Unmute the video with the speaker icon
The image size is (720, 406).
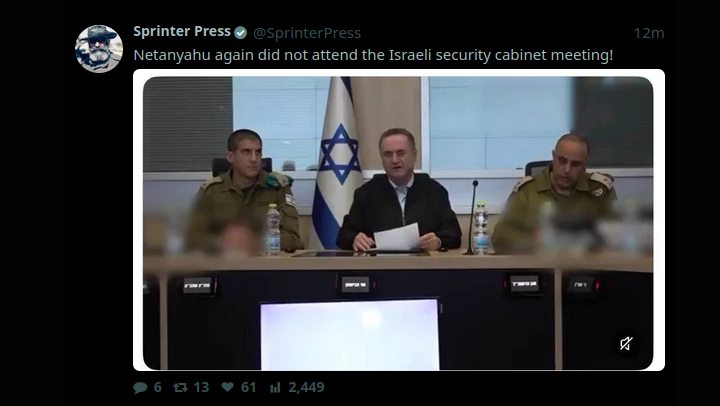pyautogui.click(x=626, y=344)
